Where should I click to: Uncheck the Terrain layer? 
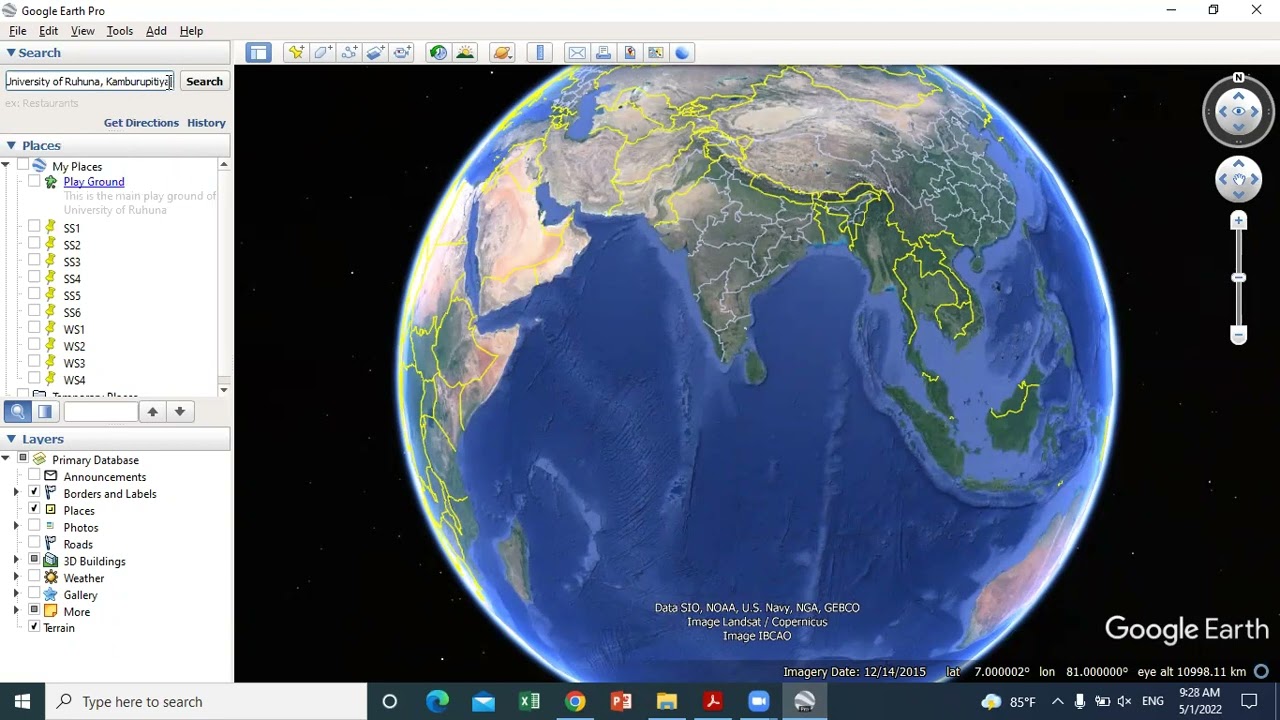click(34, 627)
